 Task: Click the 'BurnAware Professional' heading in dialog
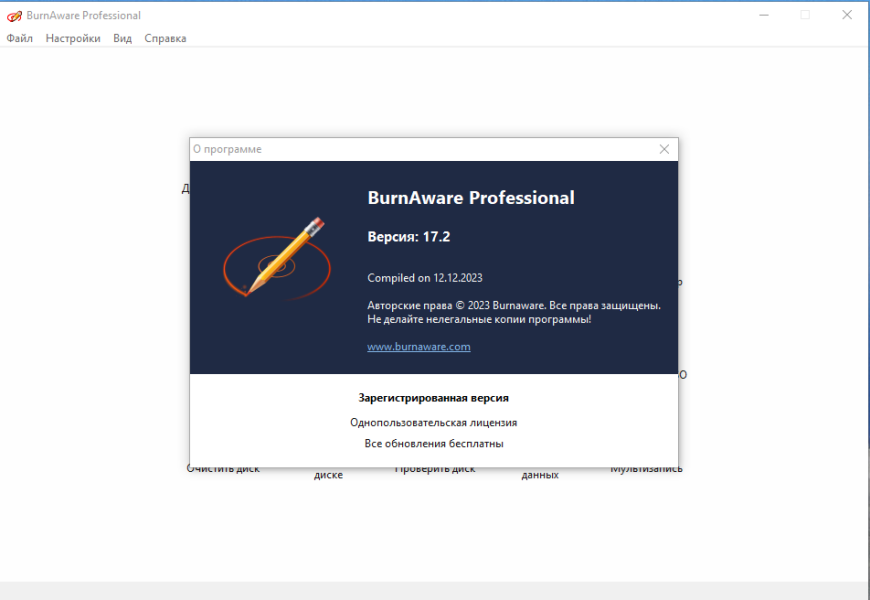(471, 198)
